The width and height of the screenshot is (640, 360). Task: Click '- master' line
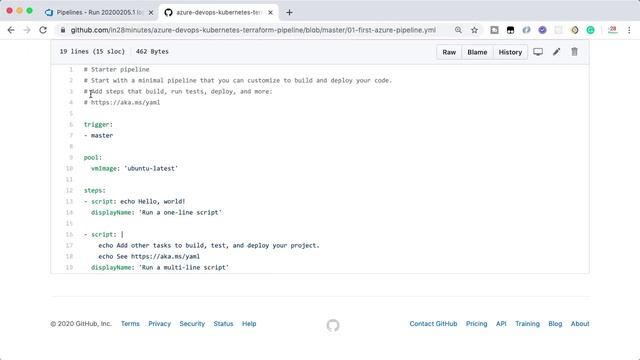coord(98,136)
